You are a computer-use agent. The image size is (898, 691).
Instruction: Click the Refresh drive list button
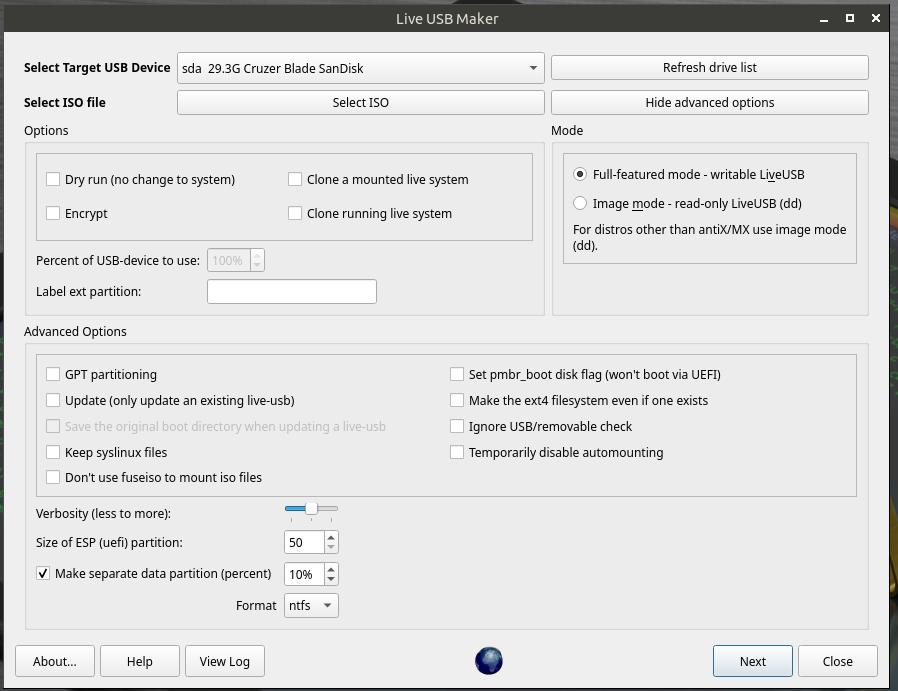tap(710, 68)
